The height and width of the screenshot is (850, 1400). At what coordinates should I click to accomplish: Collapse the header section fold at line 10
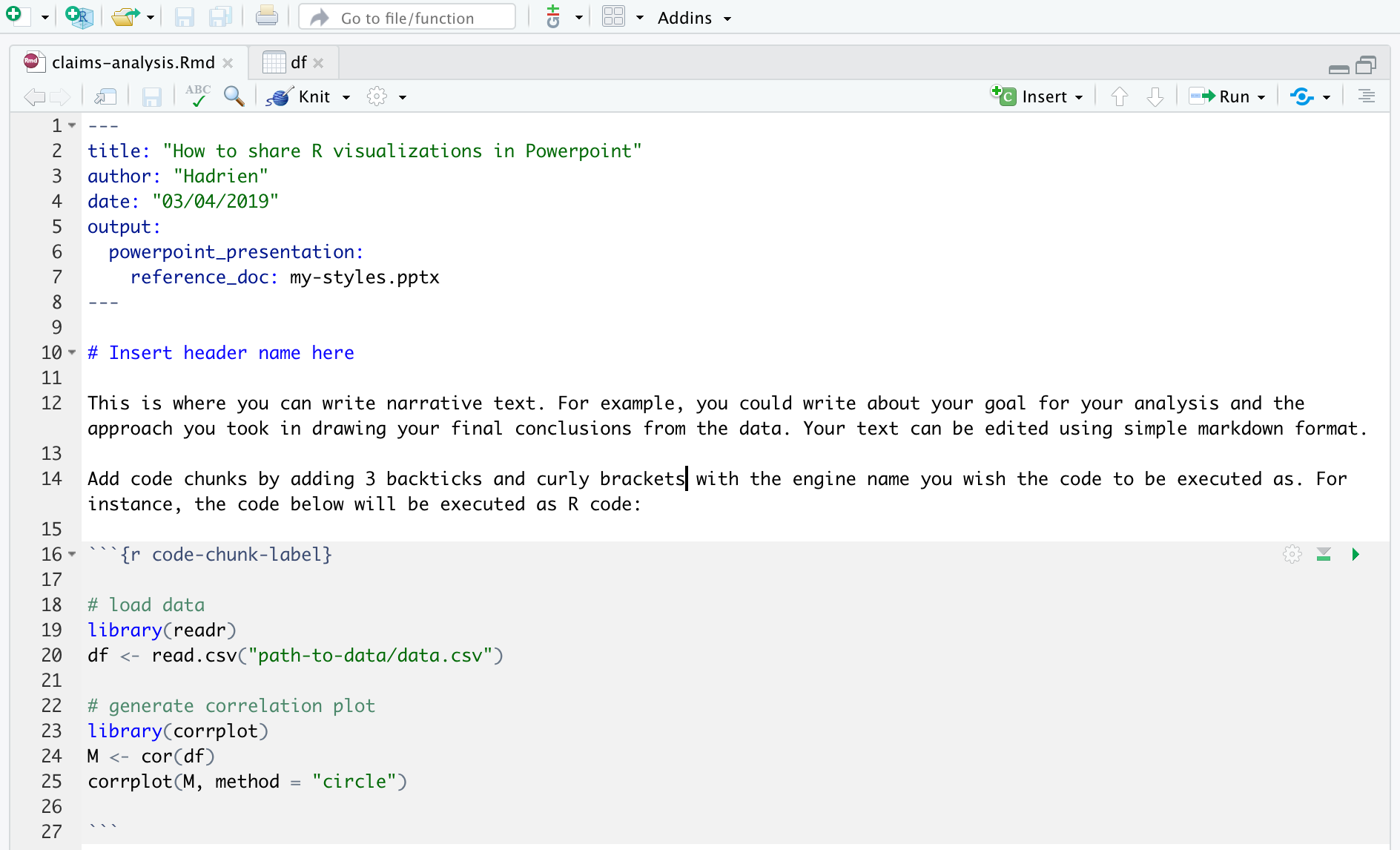pos(72,352)
